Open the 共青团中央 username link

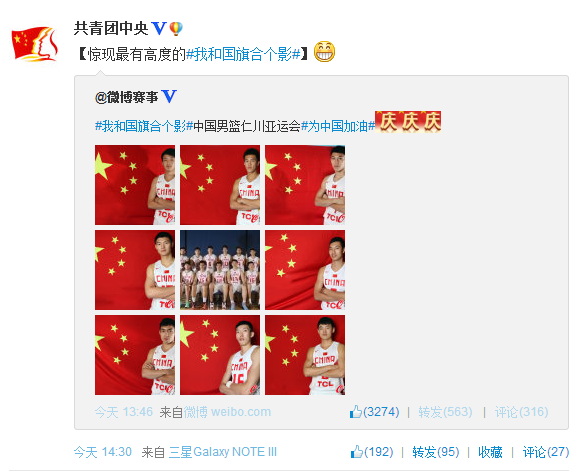[111, 28]
